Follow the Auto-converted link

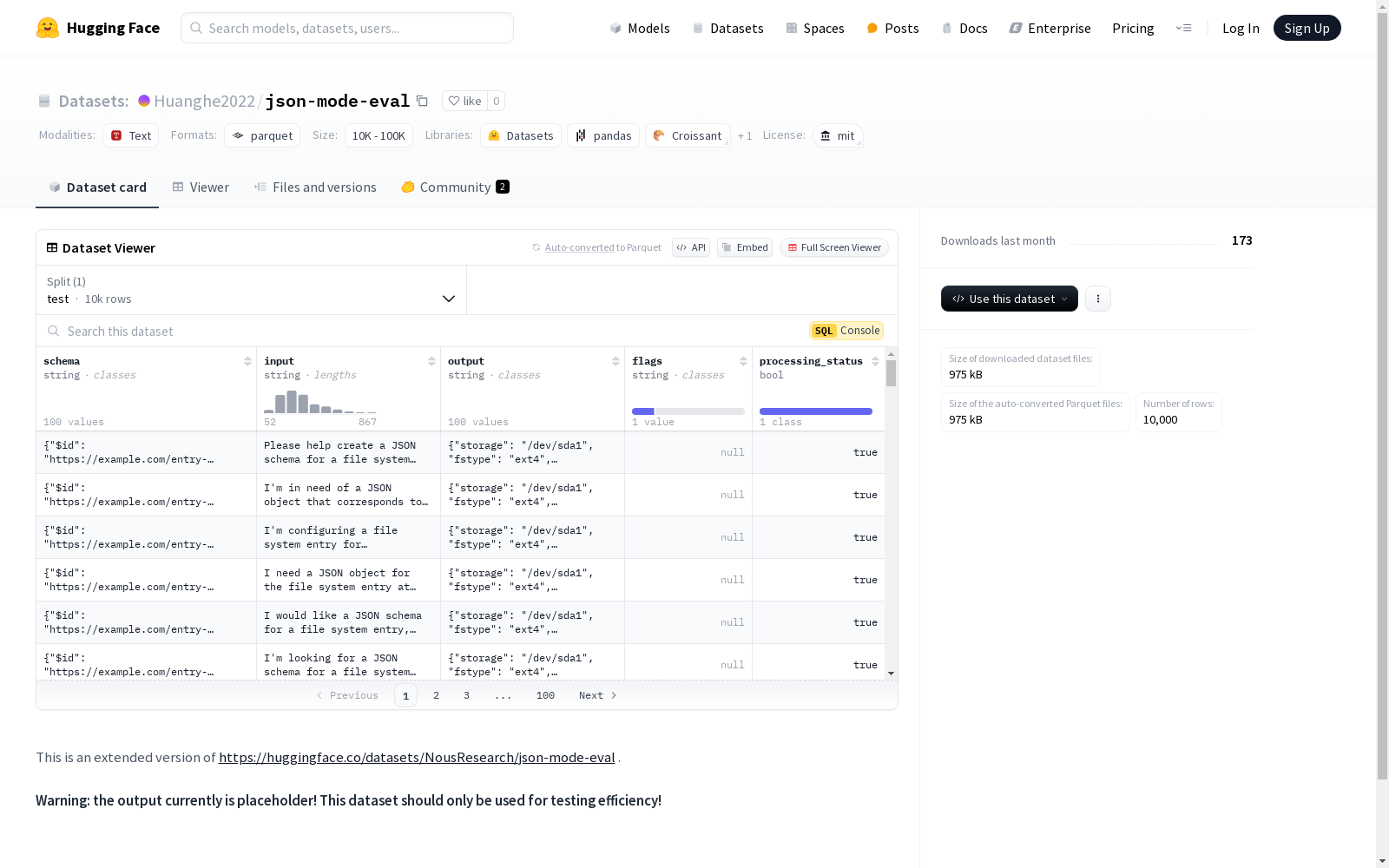coord(579,247)
